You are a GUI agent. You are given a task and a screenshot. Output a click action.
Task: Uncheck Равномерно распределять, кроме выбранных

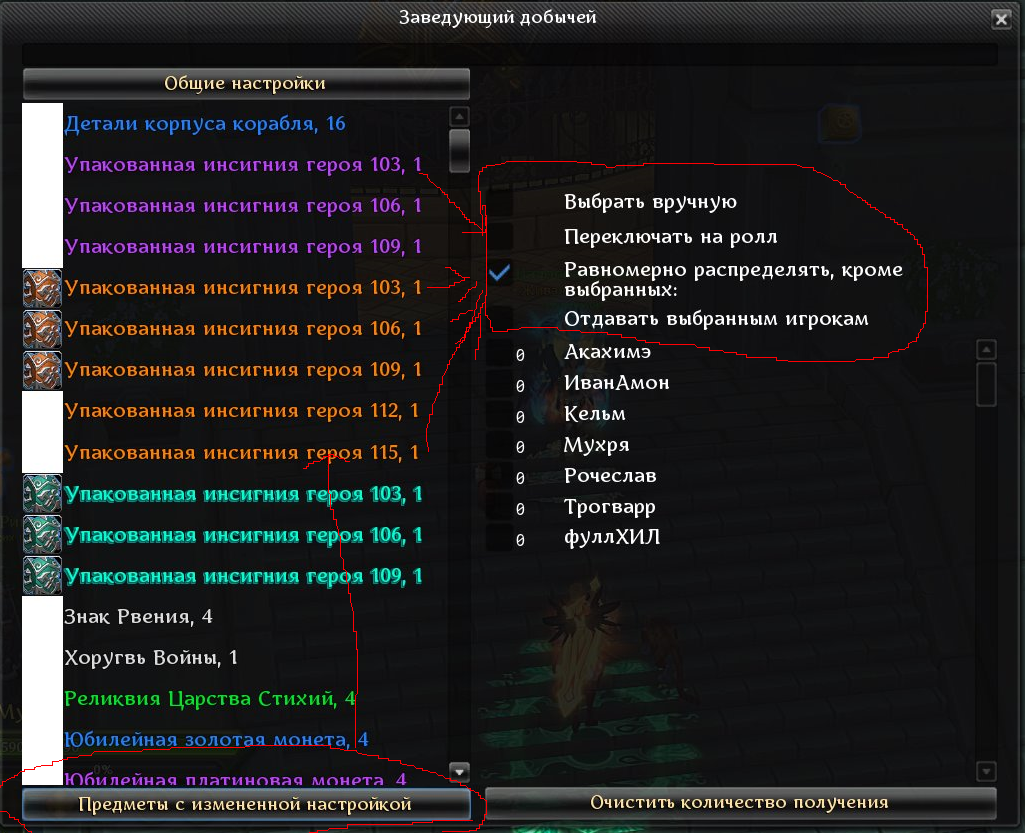point(500,273)
